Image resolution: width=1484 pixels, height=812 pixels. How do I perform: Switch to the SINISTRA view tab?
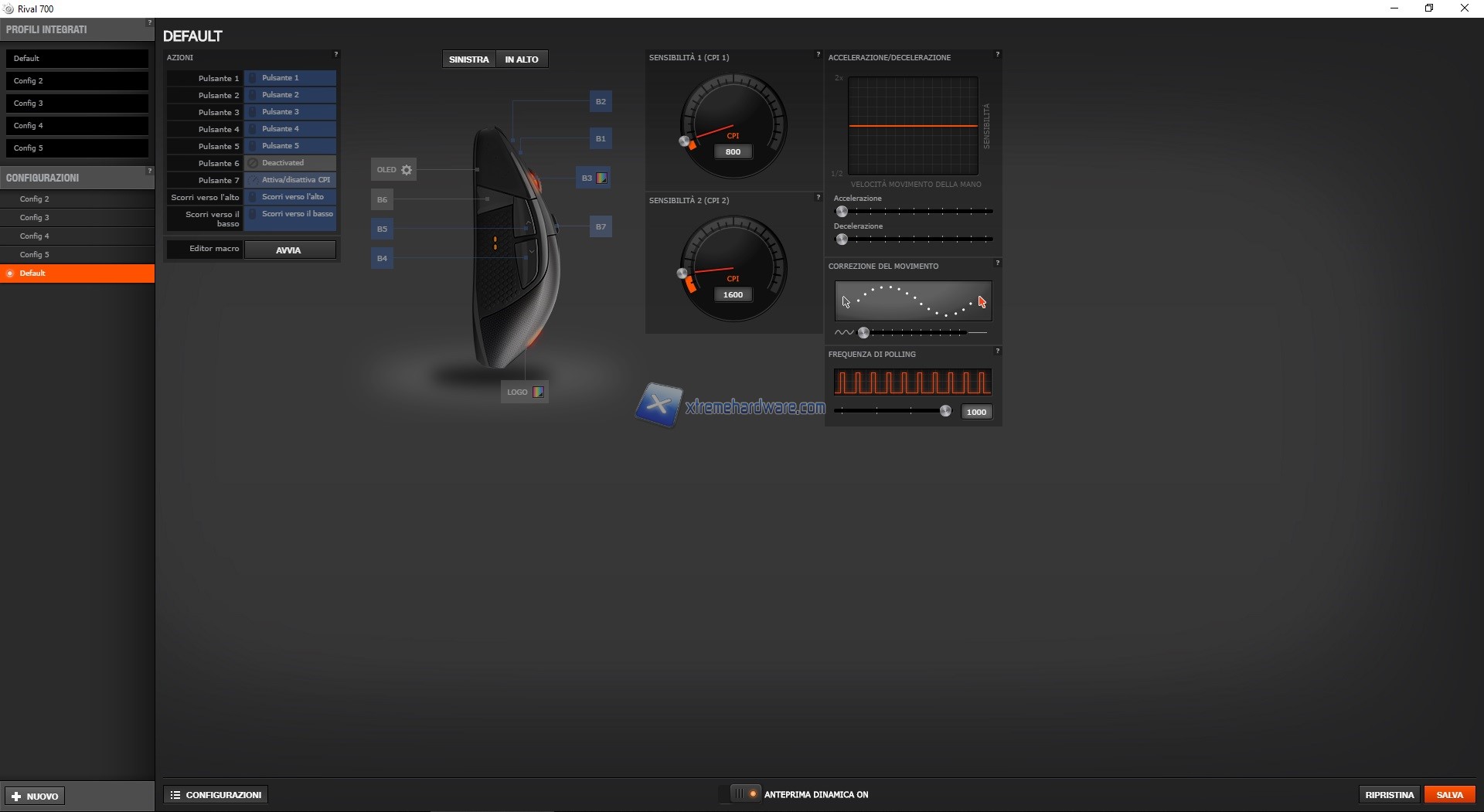468,59
